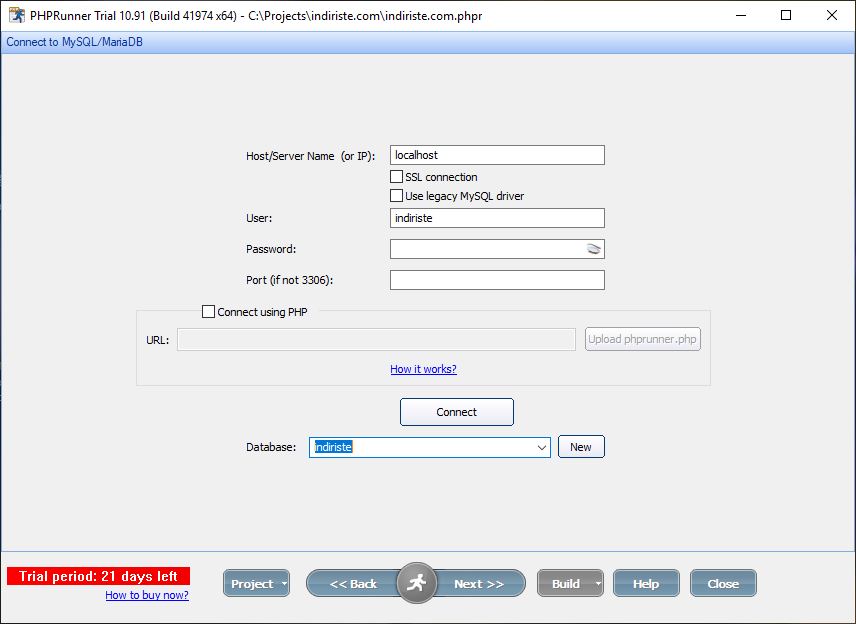
Task: Open the Project button dropdown arrow
Action: pos(284,584)
